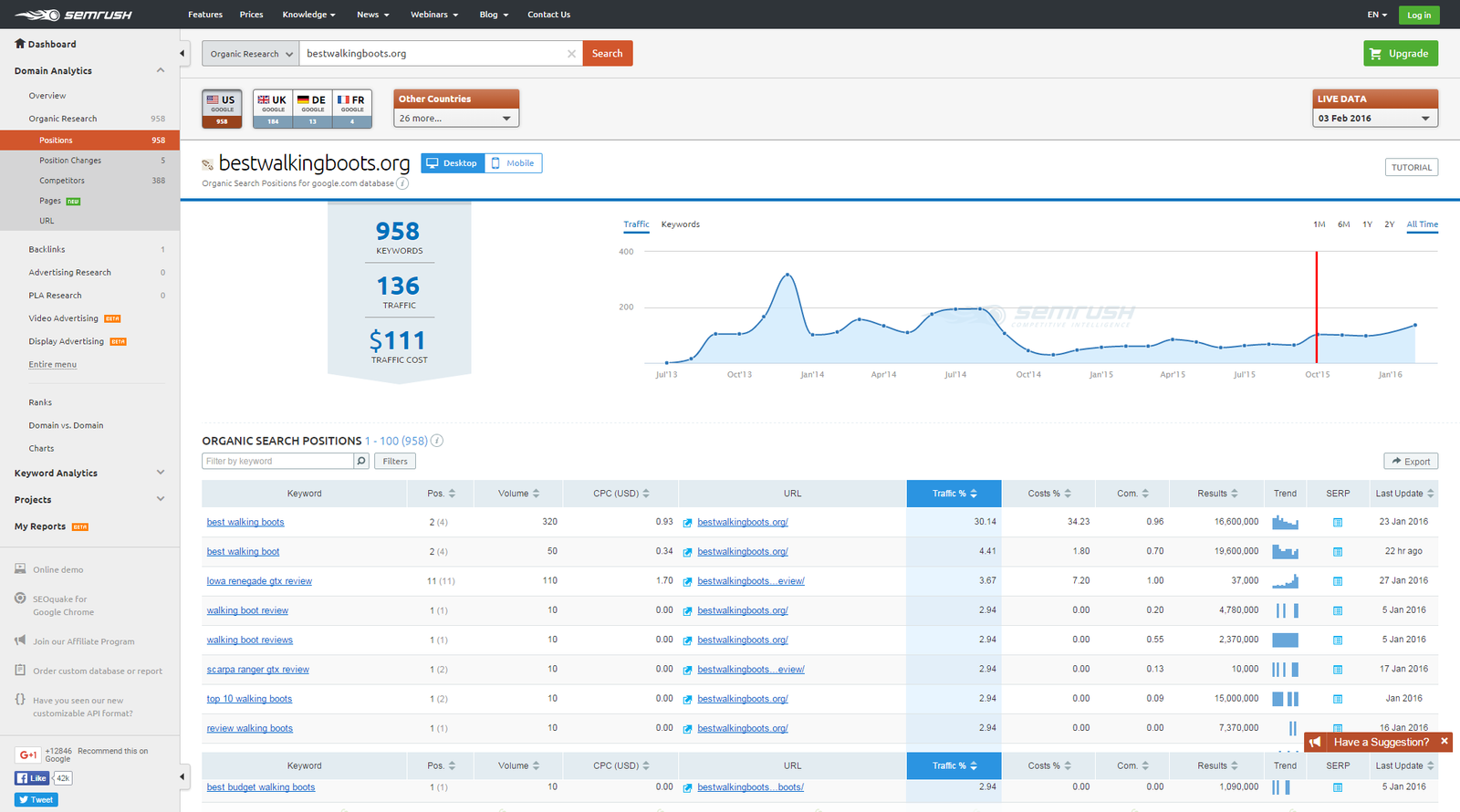Open the Other Countries 26 more dropdown
1460x812 pixels.
pos(456,119)
